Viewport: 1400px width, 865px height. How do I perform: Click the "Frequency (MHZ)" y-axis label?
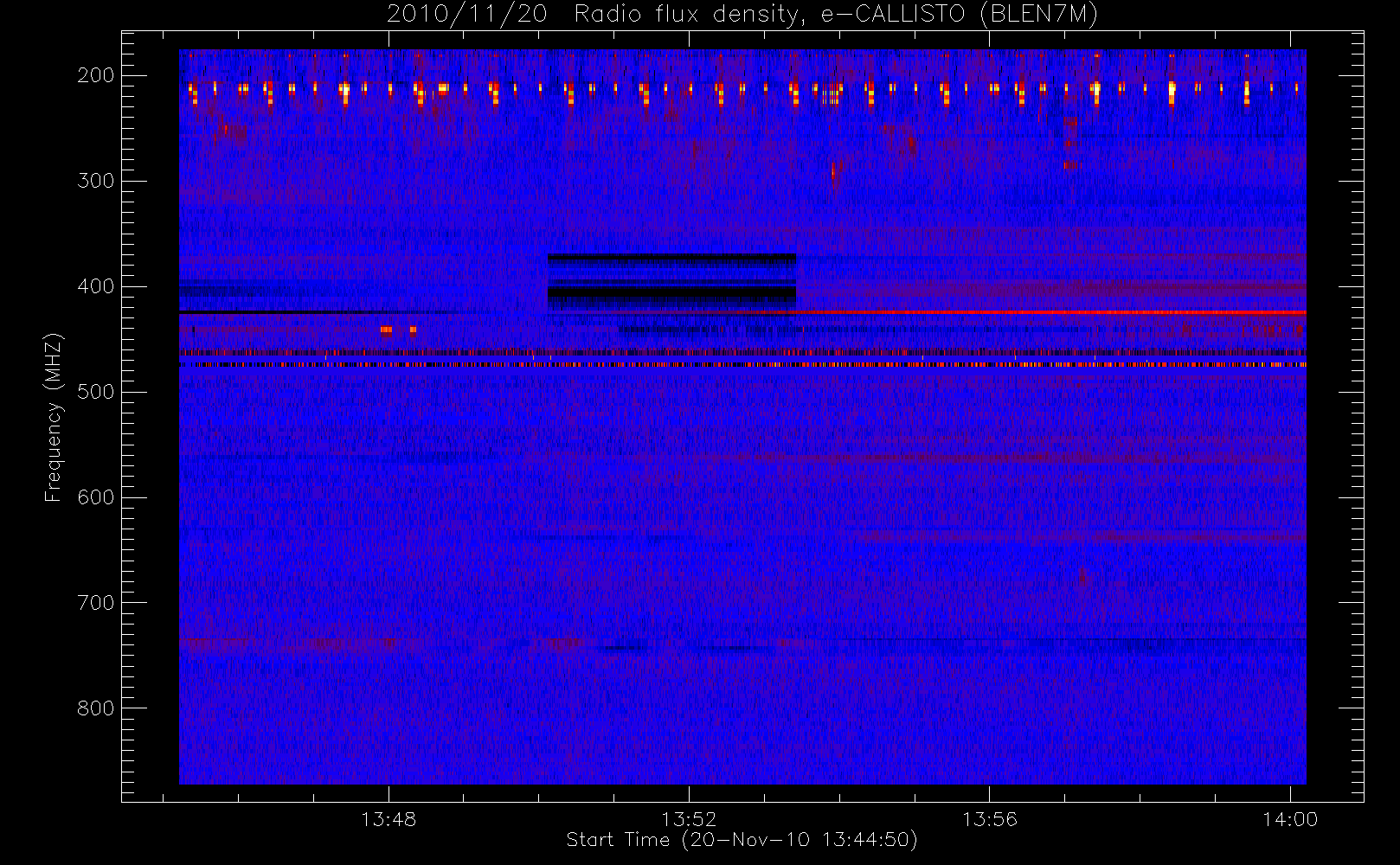pos(54,417)
